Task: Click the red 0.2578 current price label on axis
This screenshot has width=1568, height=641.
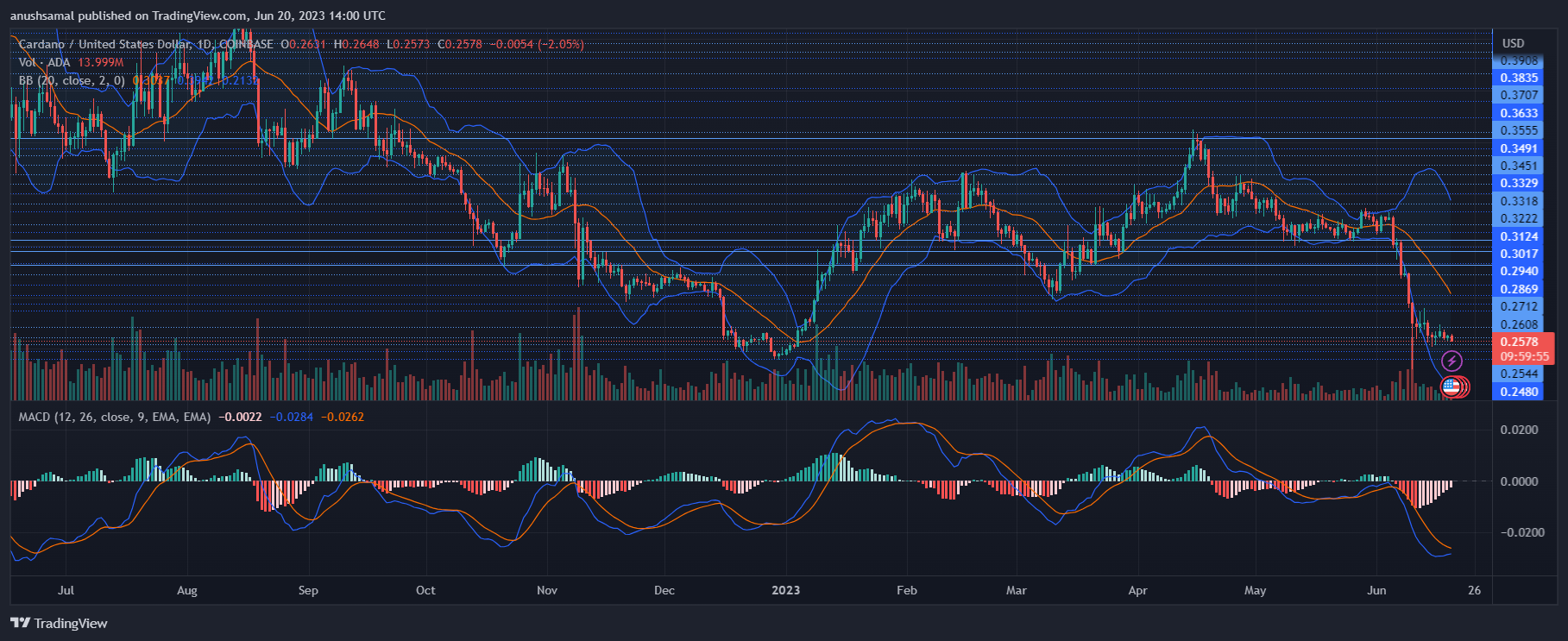Action: [1519, 342]
